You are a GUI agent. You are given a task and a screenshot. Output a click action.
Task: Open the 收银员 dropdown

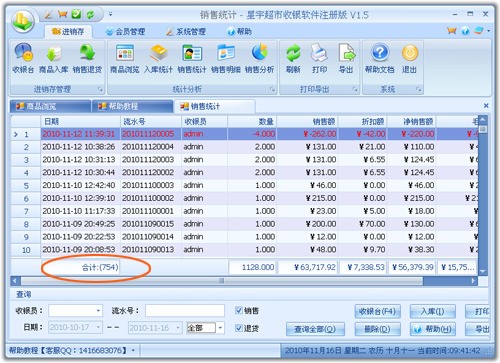98,311
